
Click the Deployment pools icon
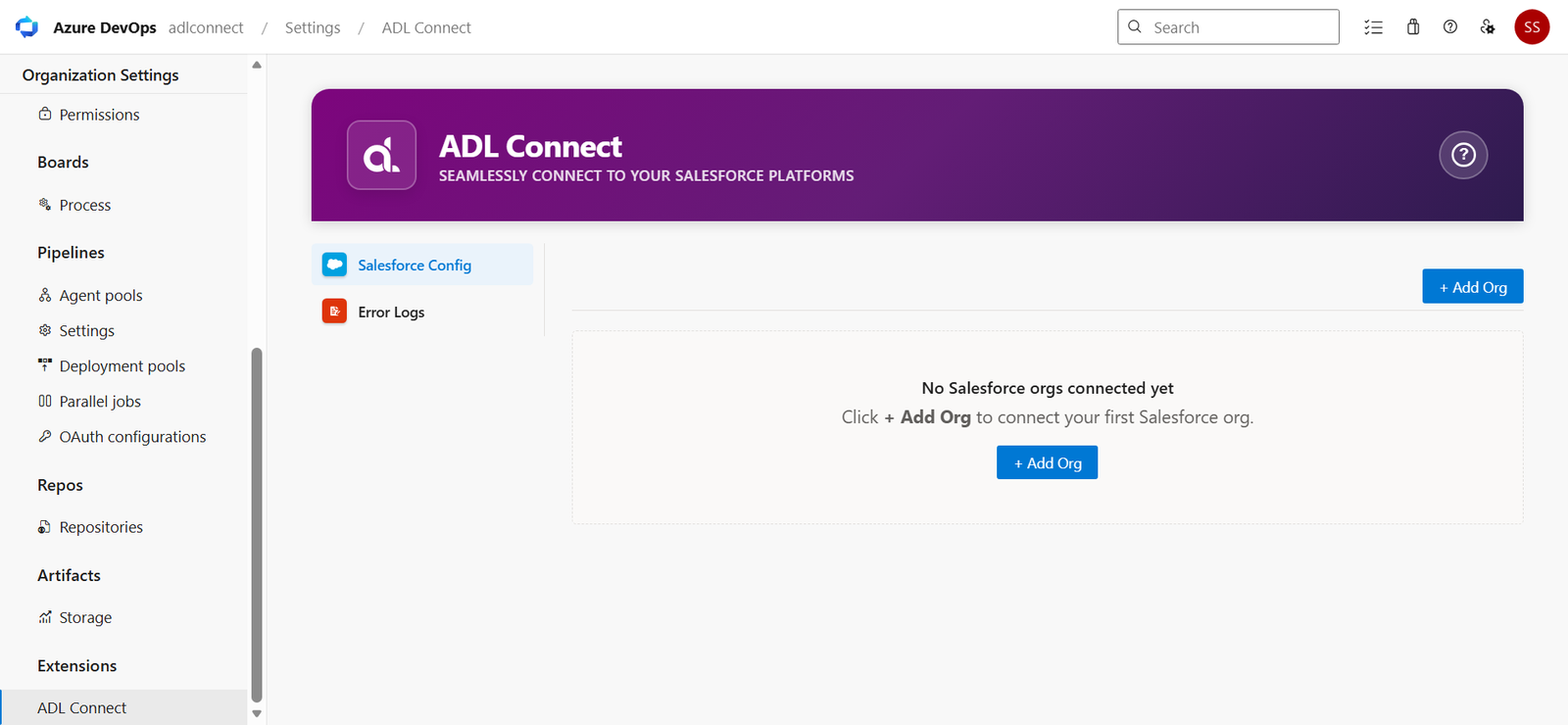[x=45, y=364]
